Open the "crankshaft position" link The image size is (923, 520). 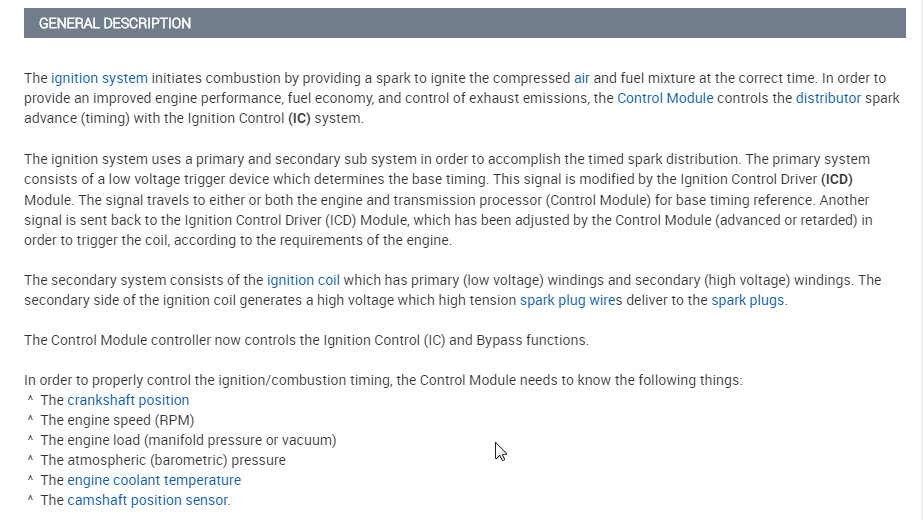coord(128,400)
